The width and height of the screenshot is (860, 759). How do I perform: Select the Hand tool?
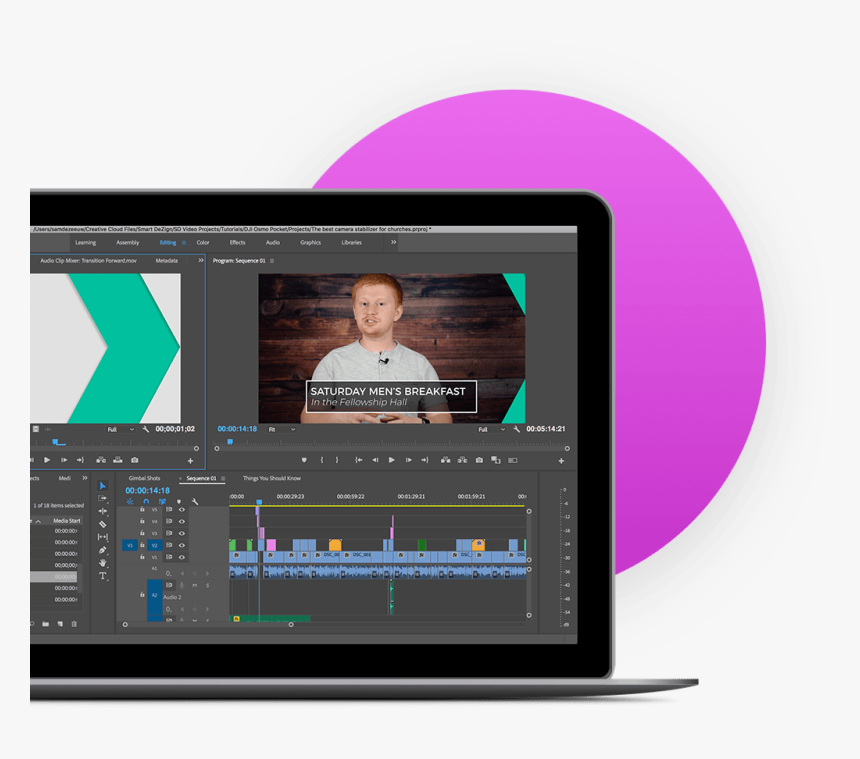[x=102, y=563]
